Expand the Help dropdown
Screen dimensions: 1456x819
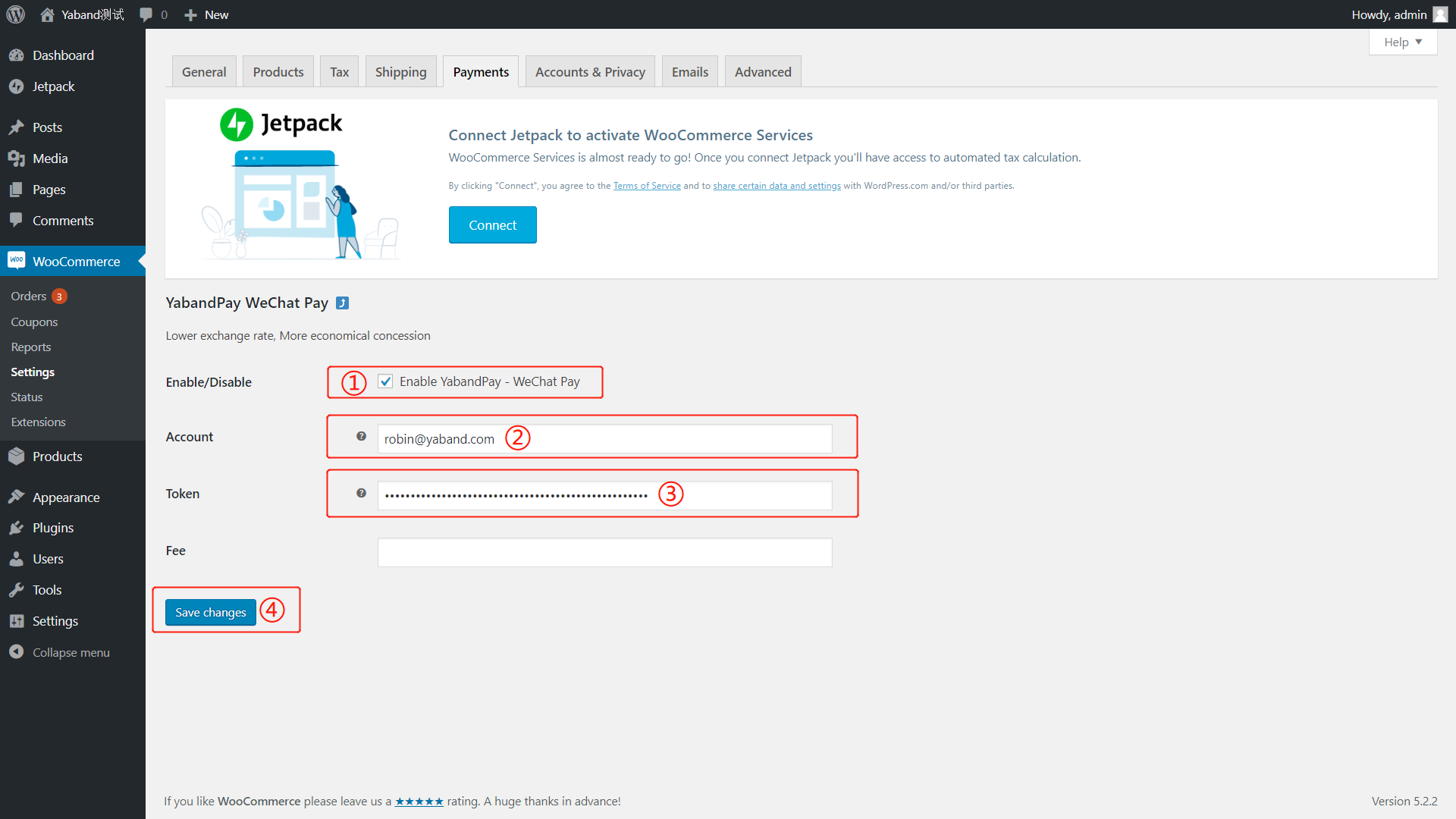1402,42
